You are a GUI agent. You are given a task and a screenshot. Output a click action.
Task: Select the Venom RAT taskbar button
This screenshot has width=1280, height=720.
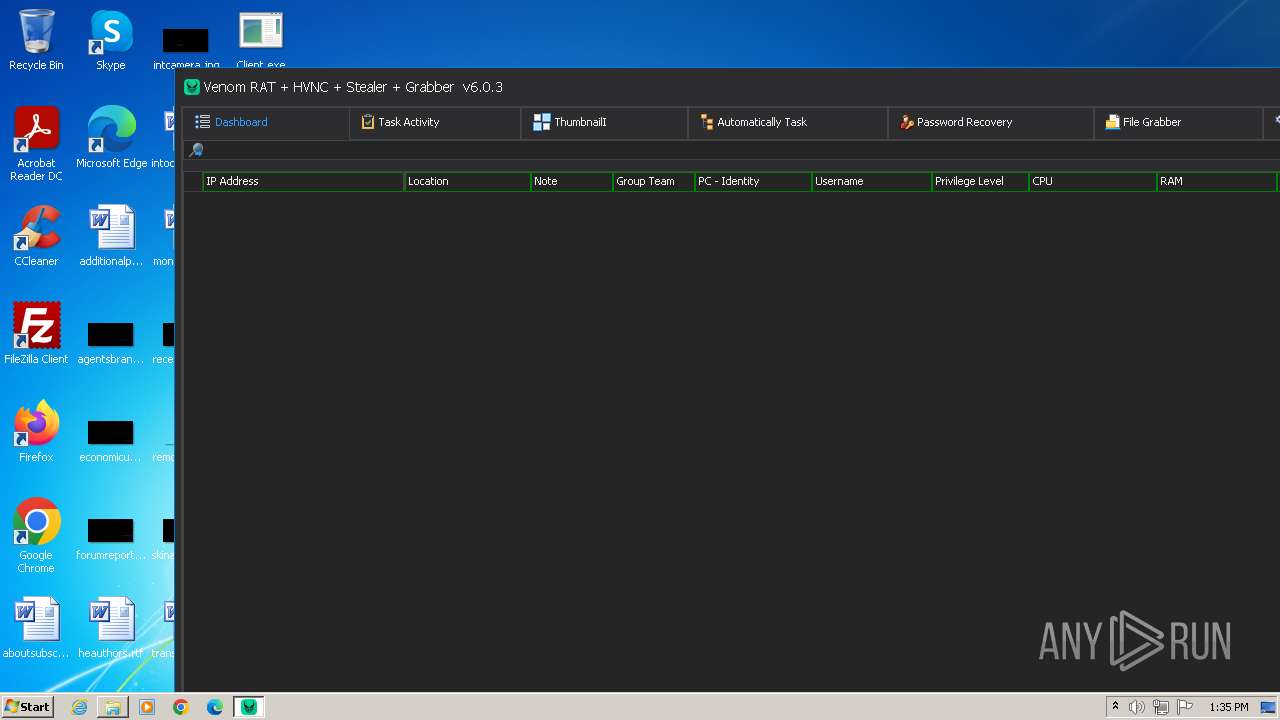pos(249,707)
